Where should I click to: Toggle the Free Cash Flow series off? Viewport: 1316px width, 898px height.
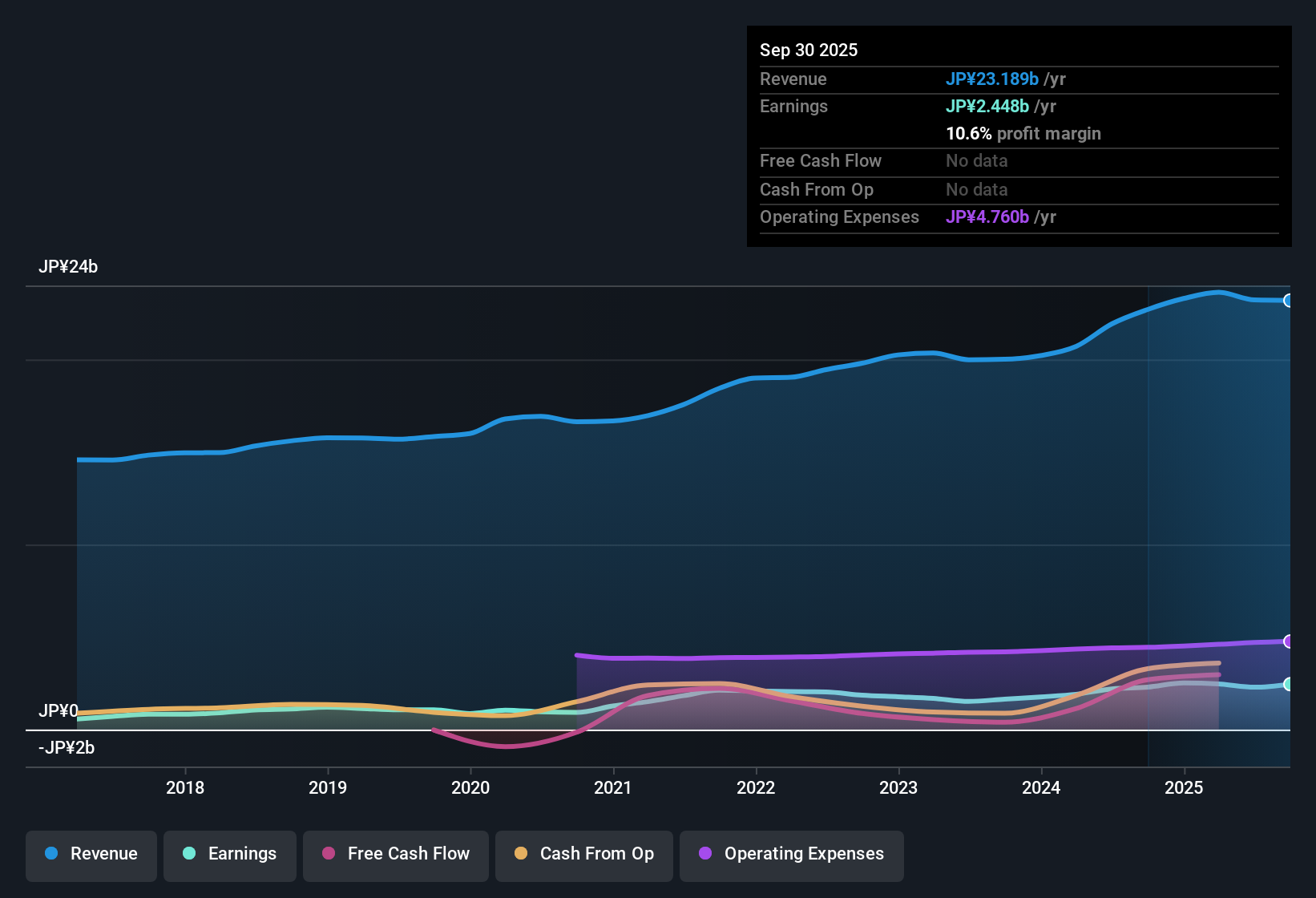point(395,854)
